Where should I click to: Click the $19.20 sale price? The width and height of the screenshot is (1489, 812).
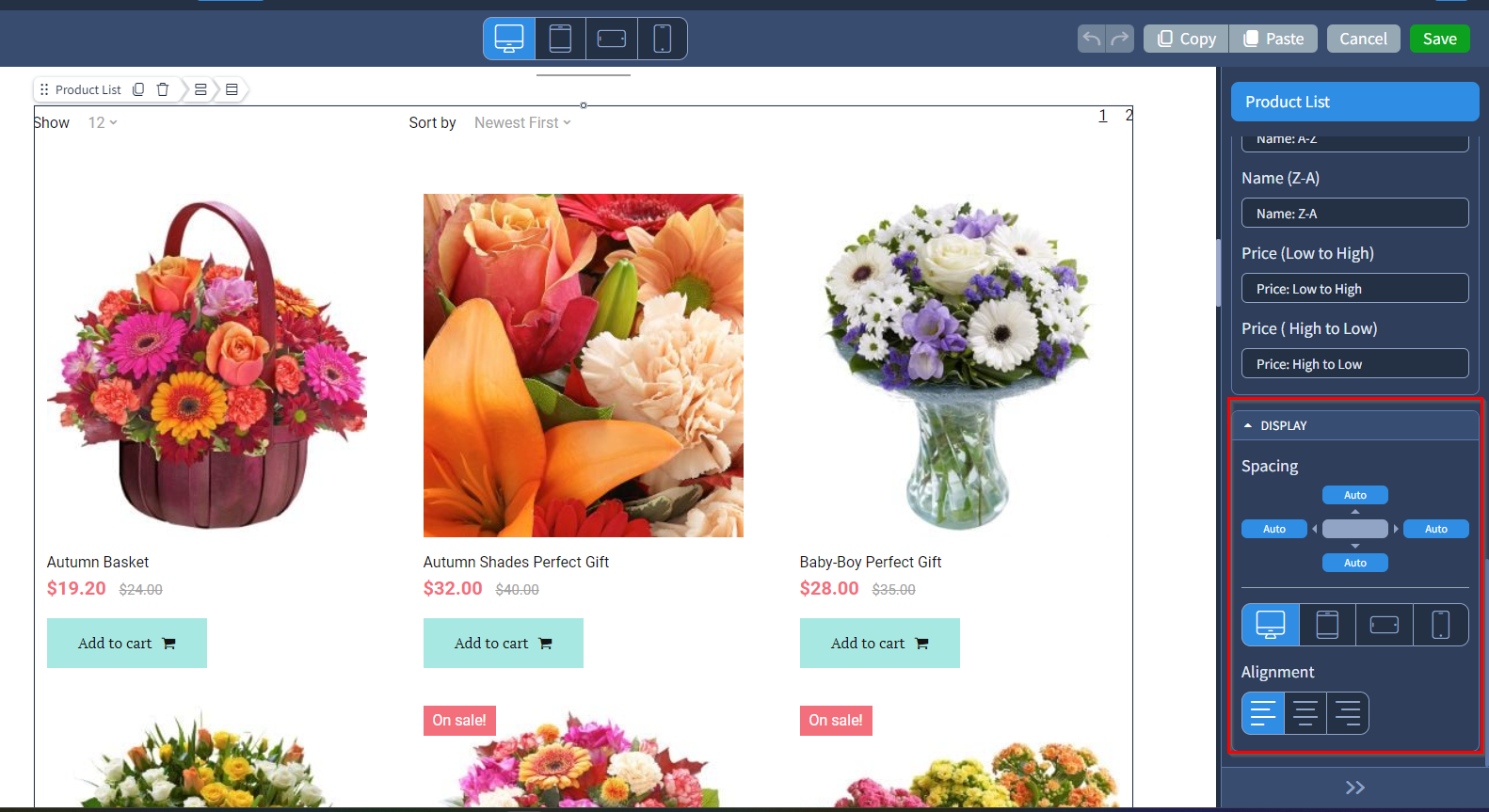(76, 588)
